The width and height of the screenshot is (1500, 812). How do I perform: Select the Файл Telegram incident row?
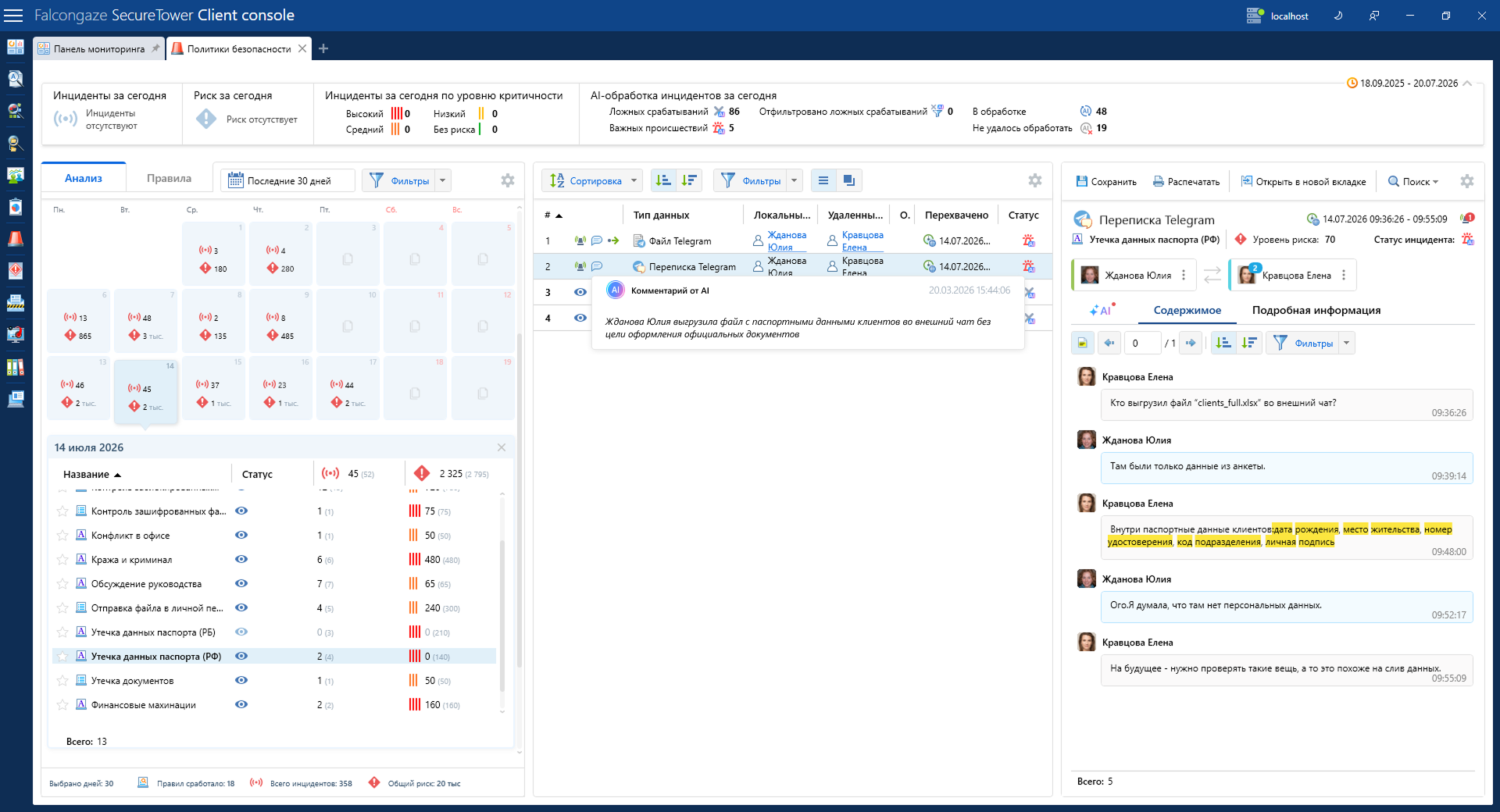click(x=792, y=240)
